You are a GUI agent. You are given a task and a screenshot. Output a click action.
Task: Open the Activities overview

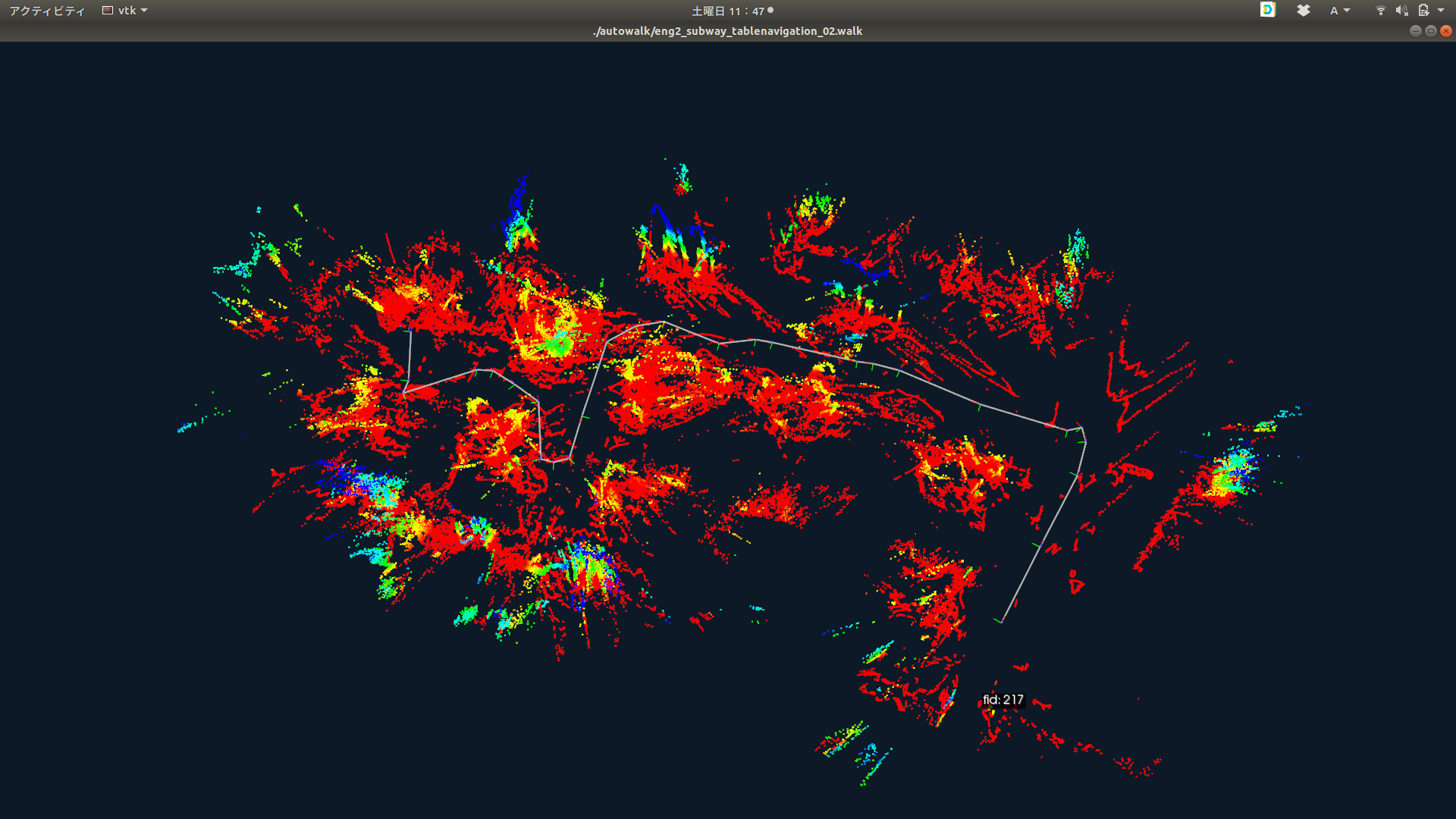(47, 11)
